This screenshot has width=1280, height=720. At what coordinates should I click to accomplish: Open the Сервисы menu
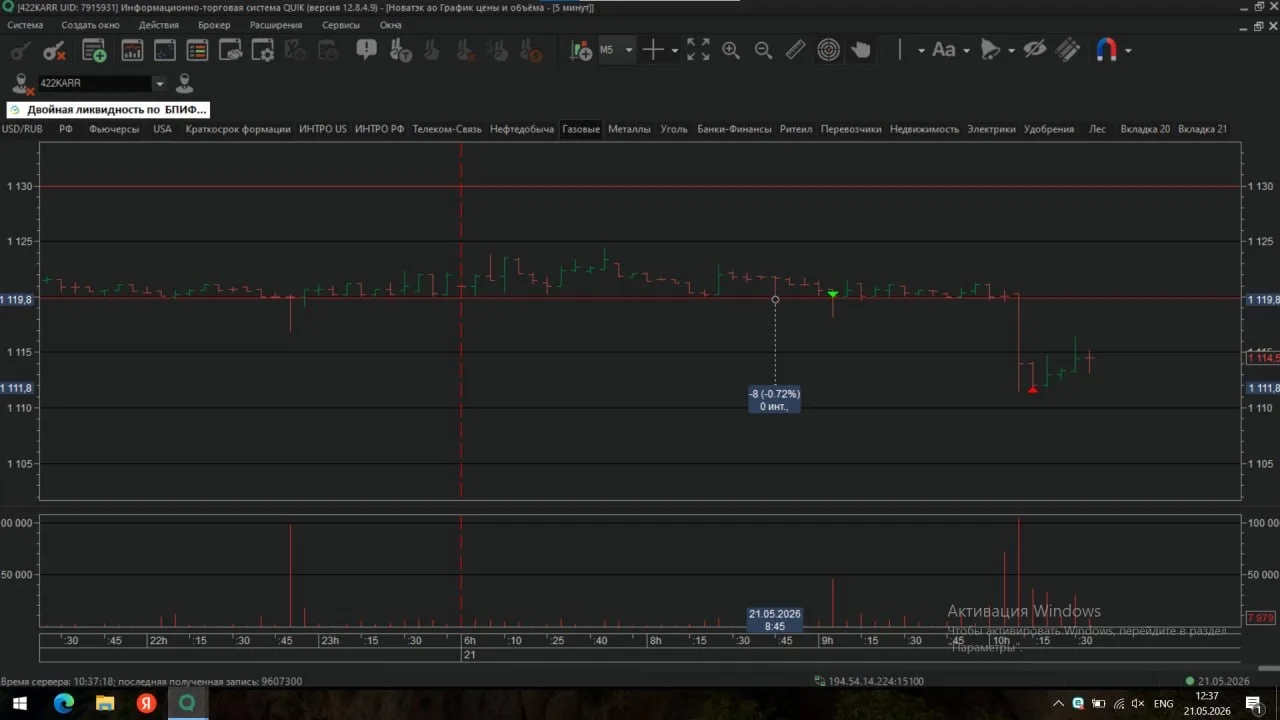(341, 25)
